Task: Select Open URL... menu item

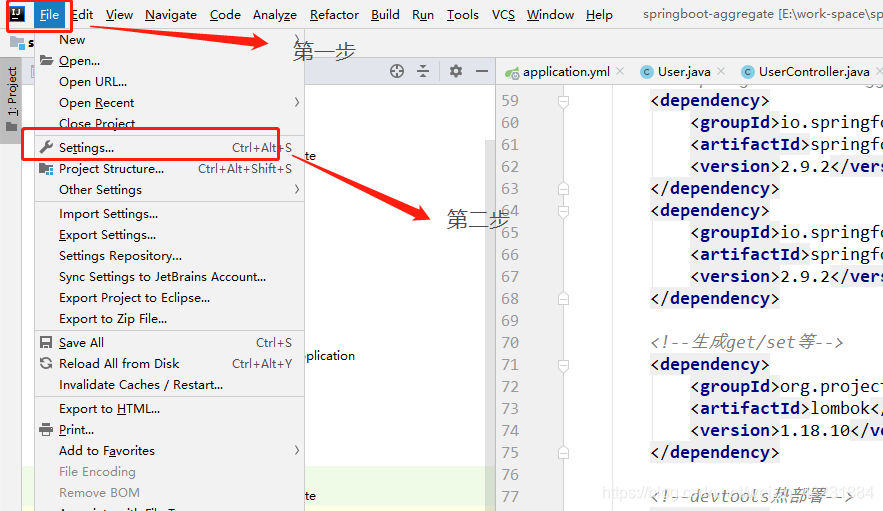Action: pyautogui.click(x=170, y=82)
